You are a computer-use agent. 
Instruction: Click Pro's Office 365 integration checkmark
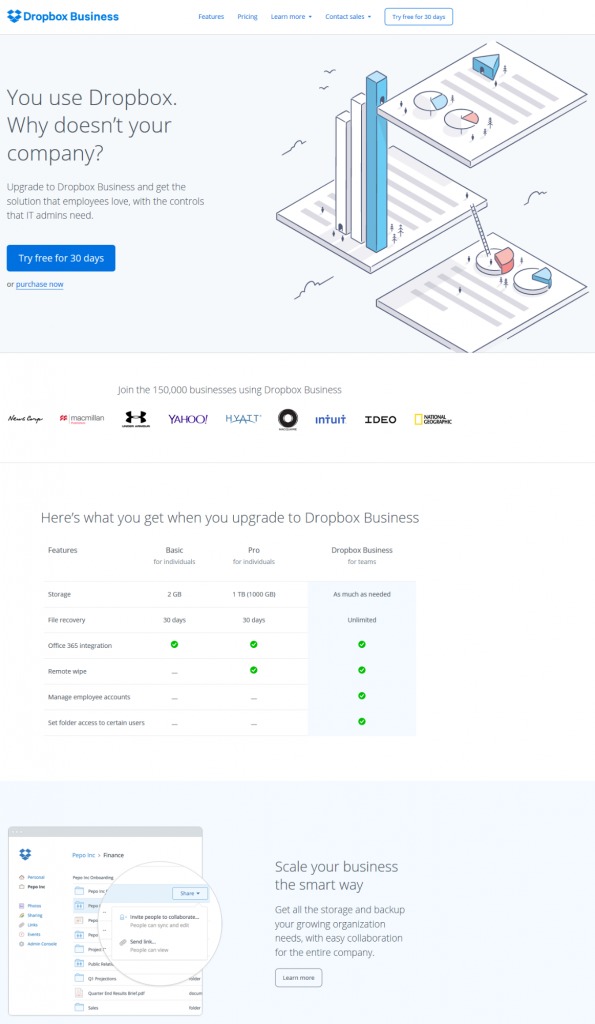point(253,645)
